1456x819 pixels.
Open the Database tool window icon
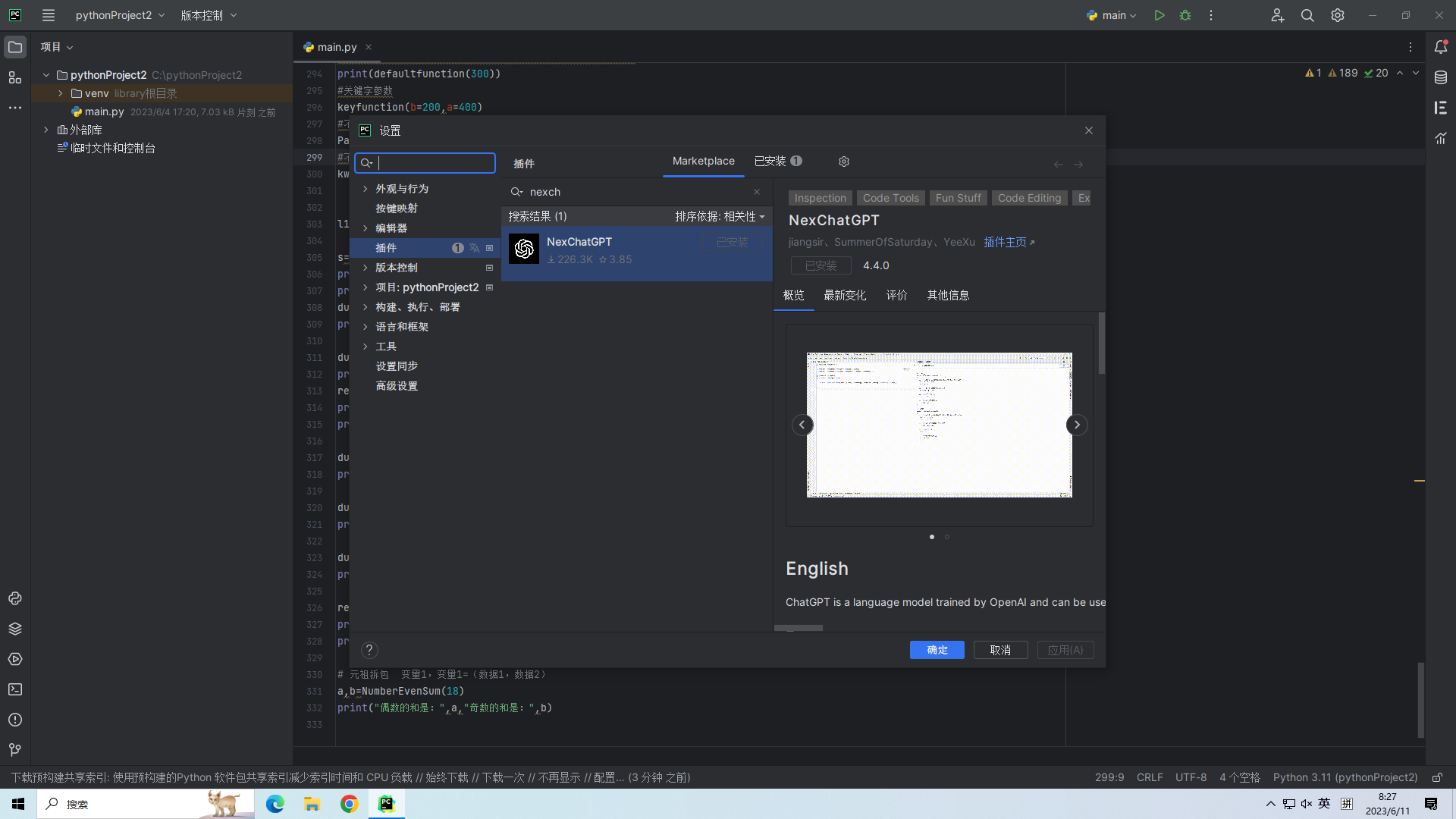point(1441,77)
